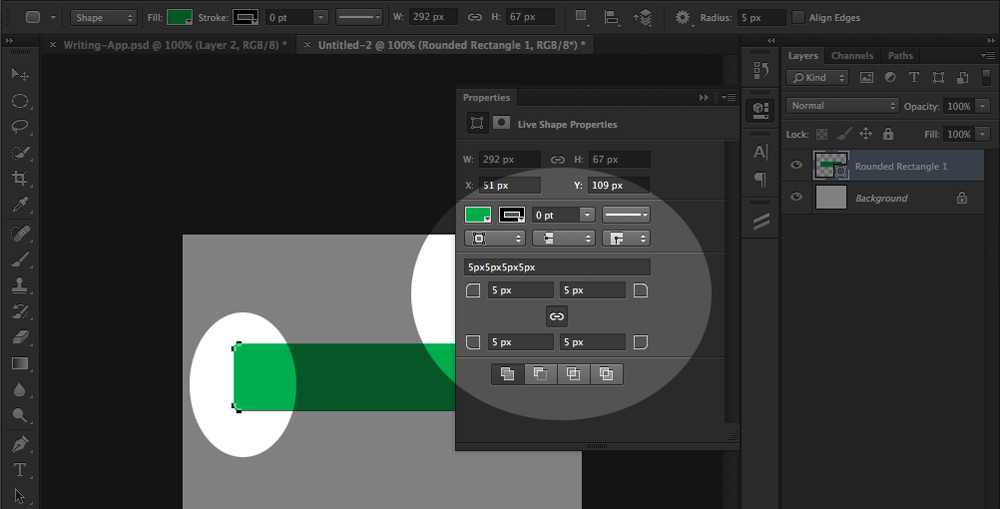Hide the Background layer

click(x=797, y=198)
